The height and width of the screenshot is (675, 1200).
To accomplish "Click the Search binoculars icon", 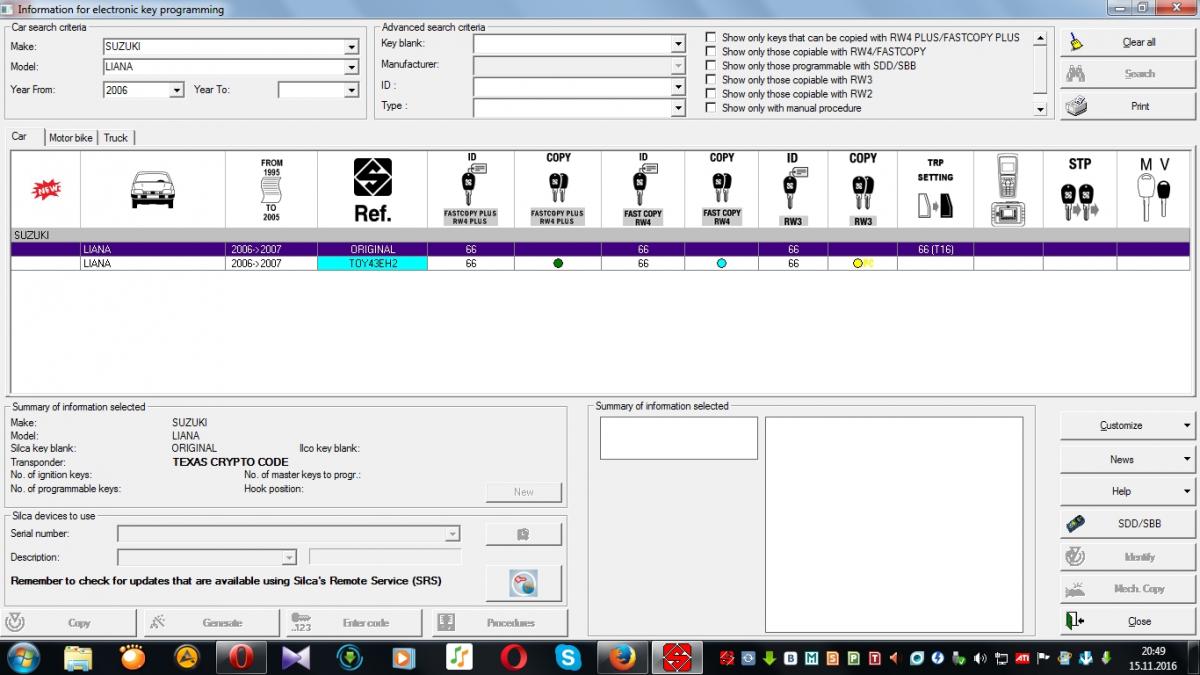I will tap(1075, 74).
